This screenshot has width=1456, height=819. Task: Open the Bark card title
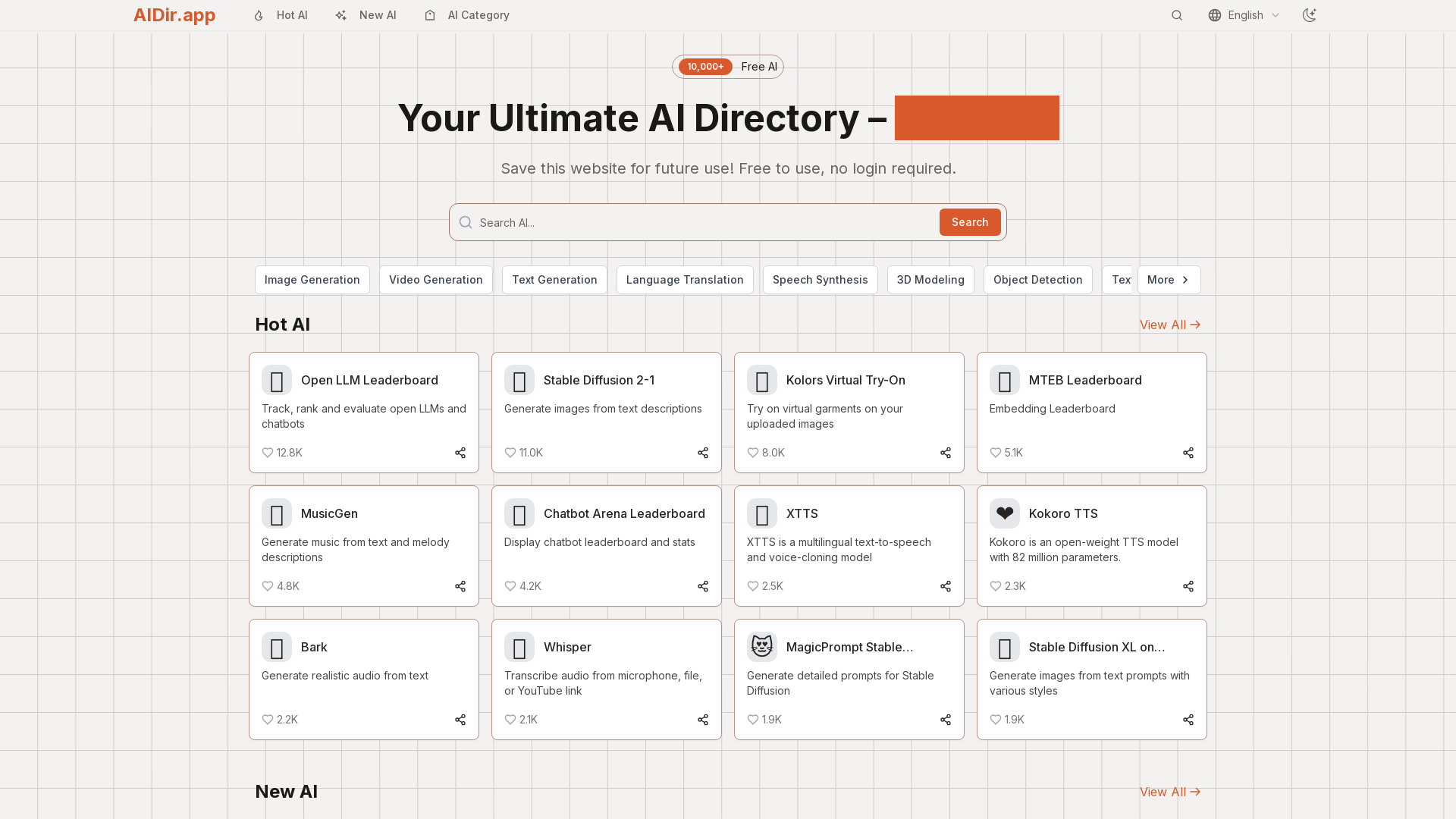[x=314, y=647]
